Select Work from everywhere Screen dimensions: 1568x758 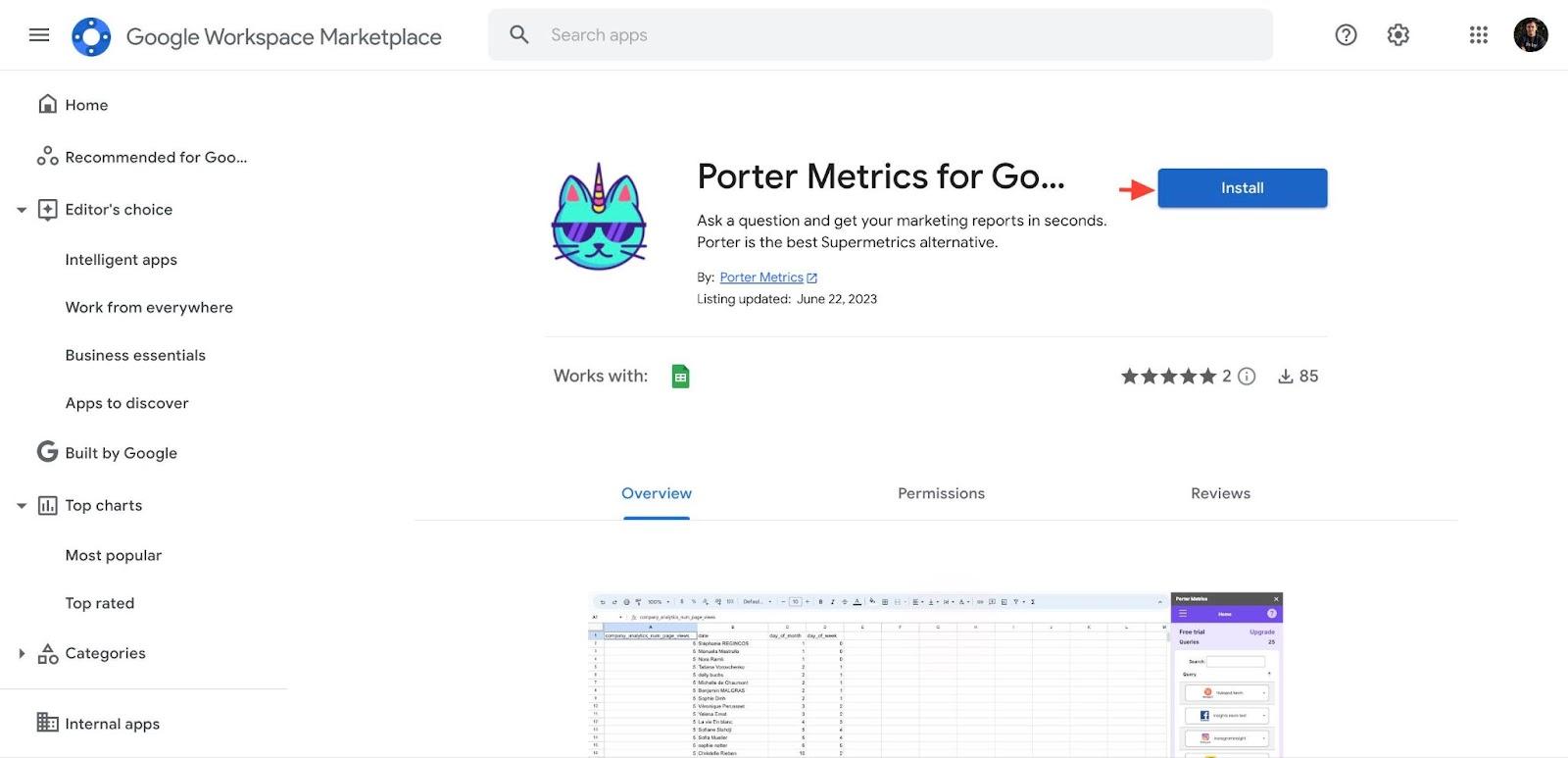[x=149, y=308]
